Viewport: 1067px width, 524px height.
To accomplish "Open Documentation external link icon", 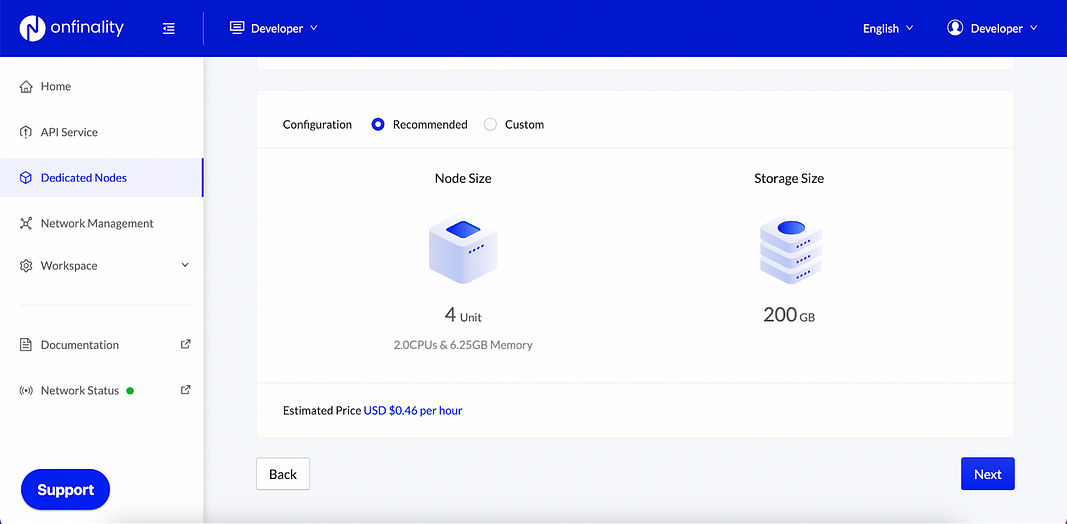I will click(x=185, y=344).
